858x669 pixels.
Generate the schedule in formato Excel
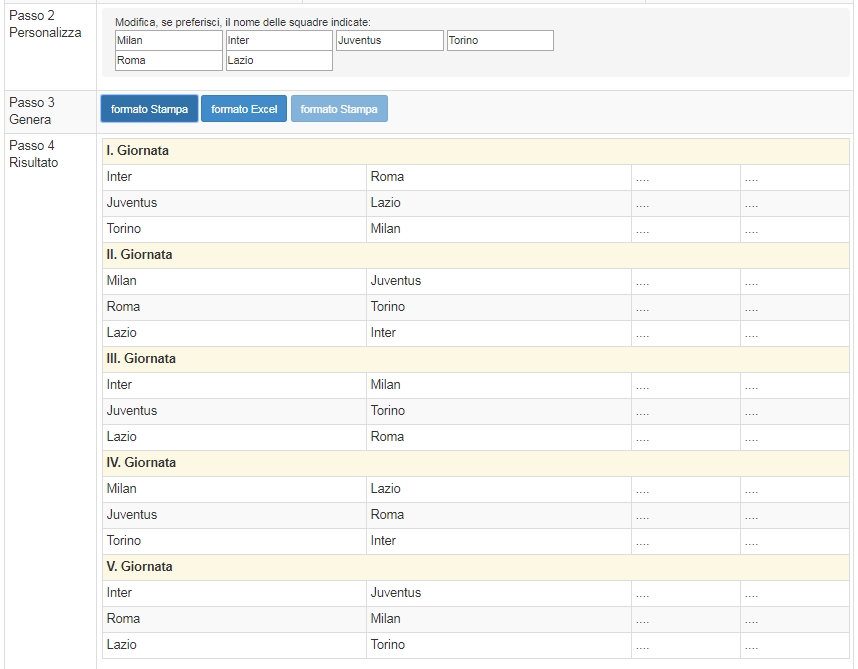[244, 109]
